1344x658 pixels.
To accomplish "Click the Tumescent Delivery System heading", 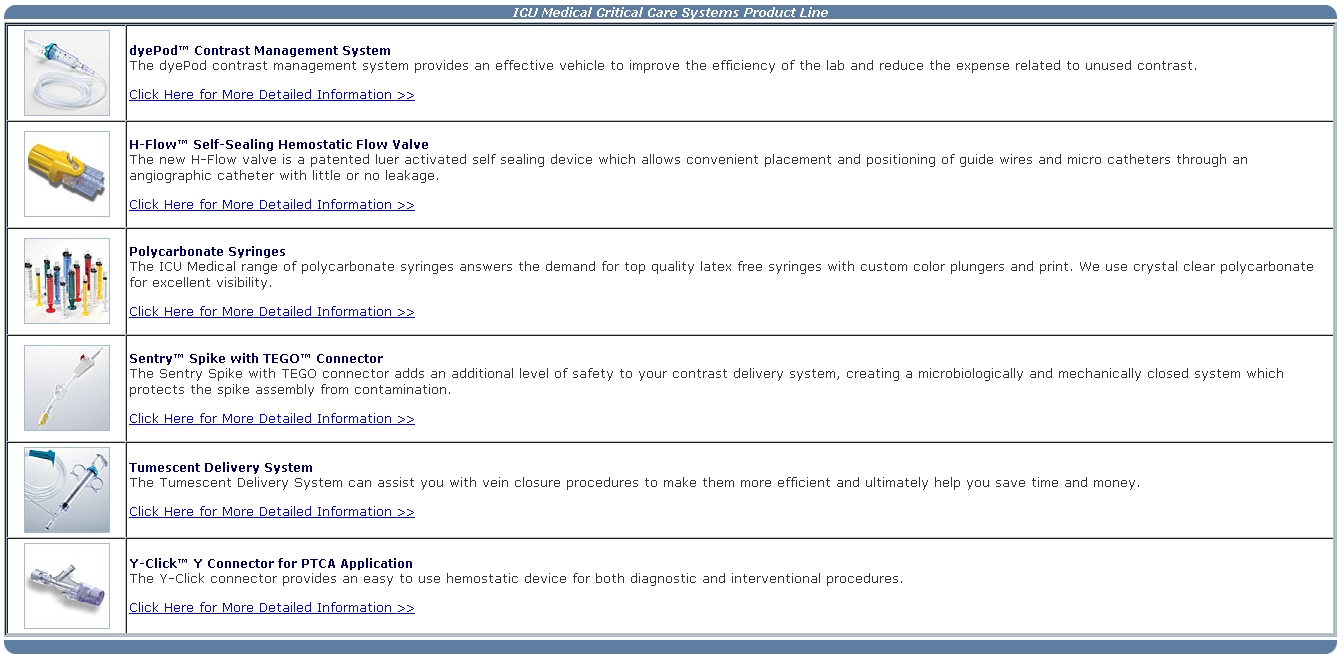I will [x=221, y=468].
